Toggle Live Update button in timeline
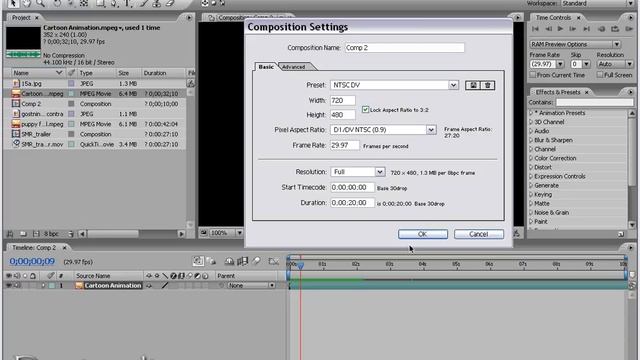Screen dimensions: 640x360 (198, 261)
